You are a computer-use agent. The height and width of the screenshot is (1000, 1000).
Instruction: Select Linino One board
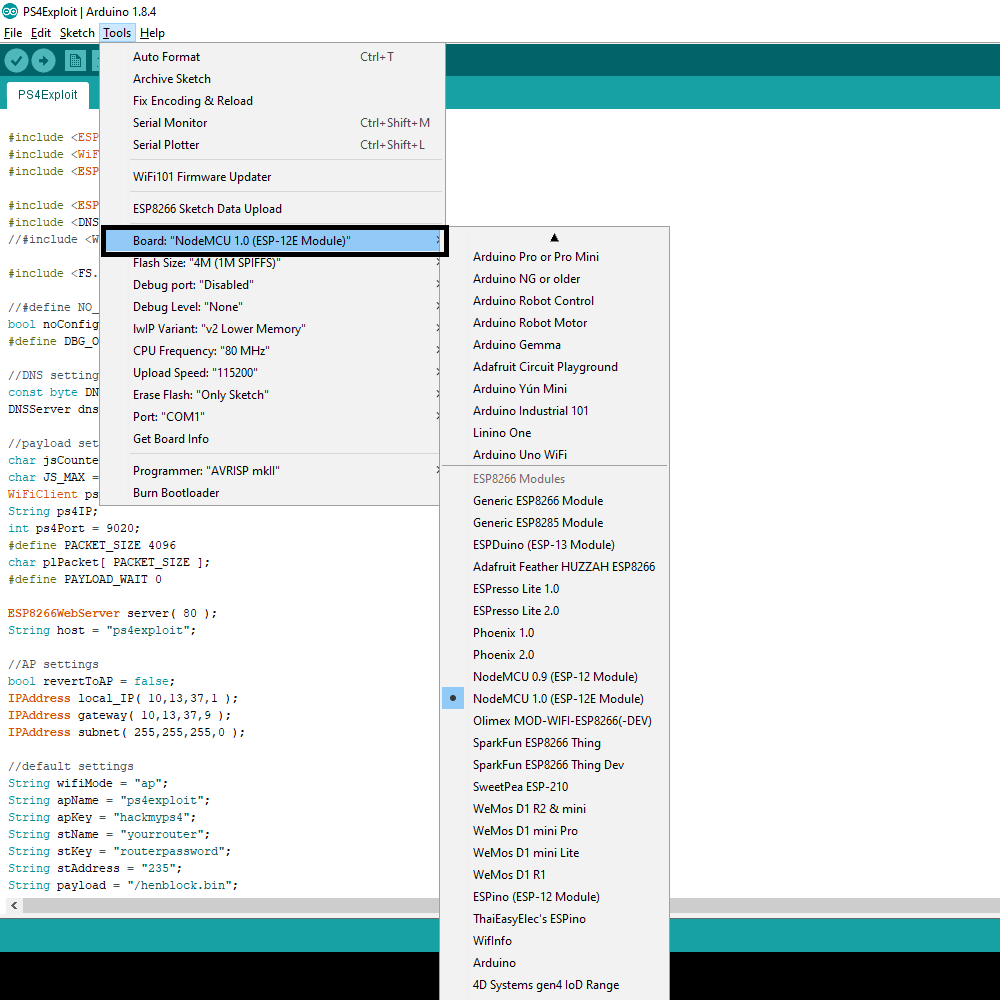554,432
